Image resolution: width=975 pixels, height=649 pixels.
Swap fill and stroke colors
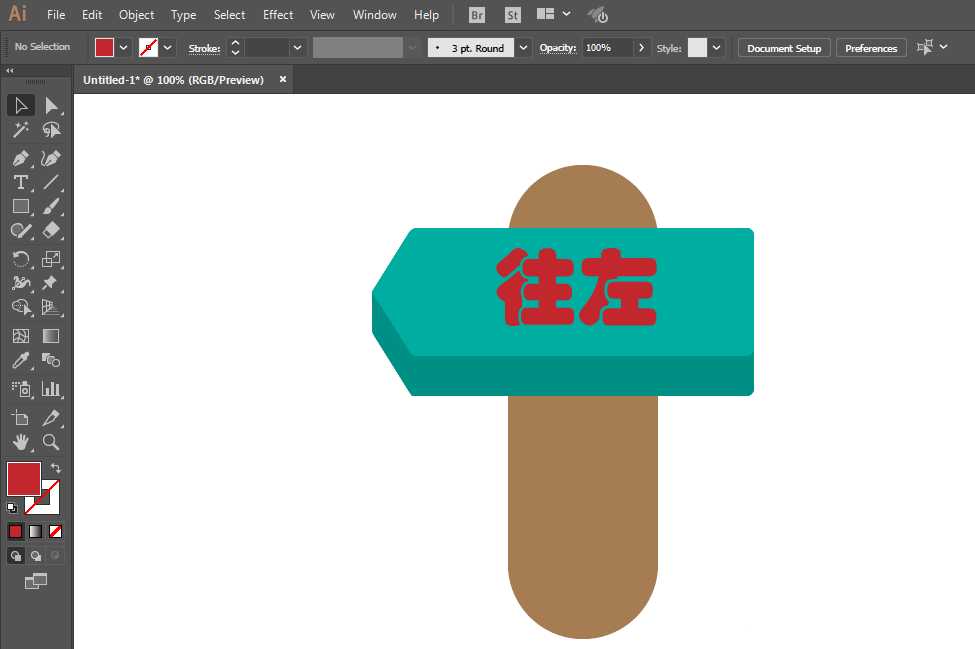[x=56, y=467]
